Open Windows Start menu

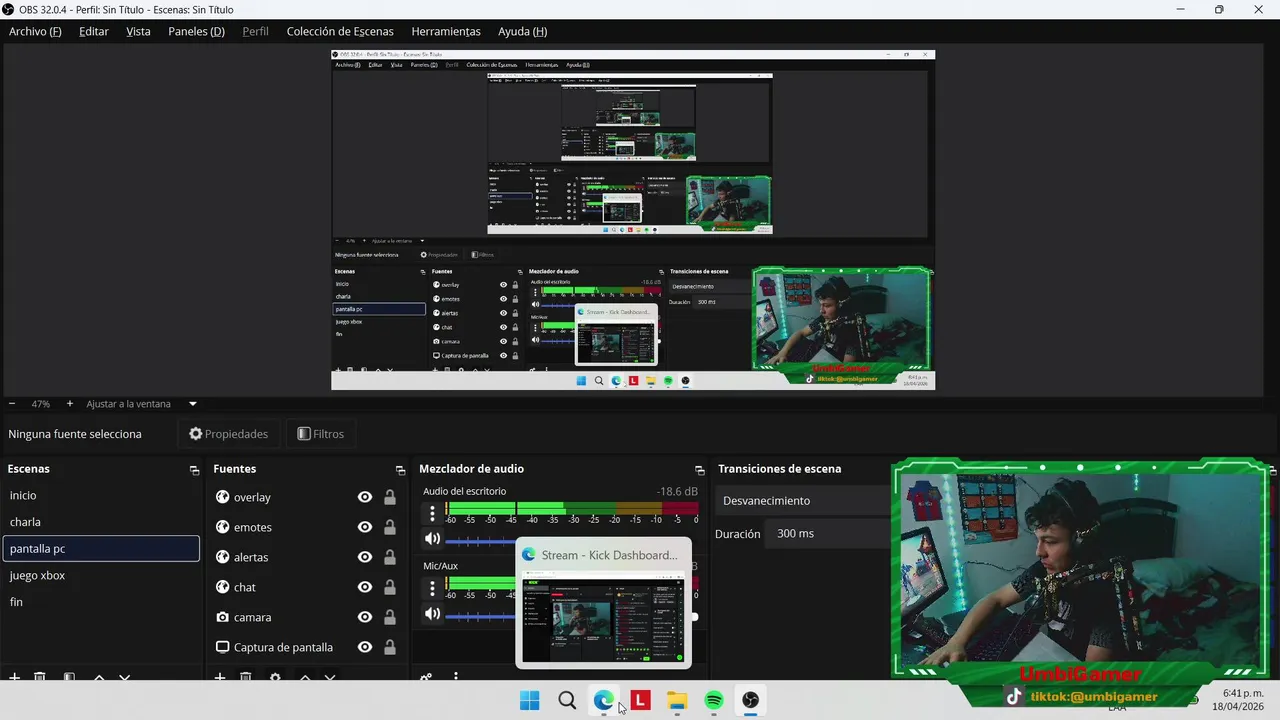pos(530,700)
